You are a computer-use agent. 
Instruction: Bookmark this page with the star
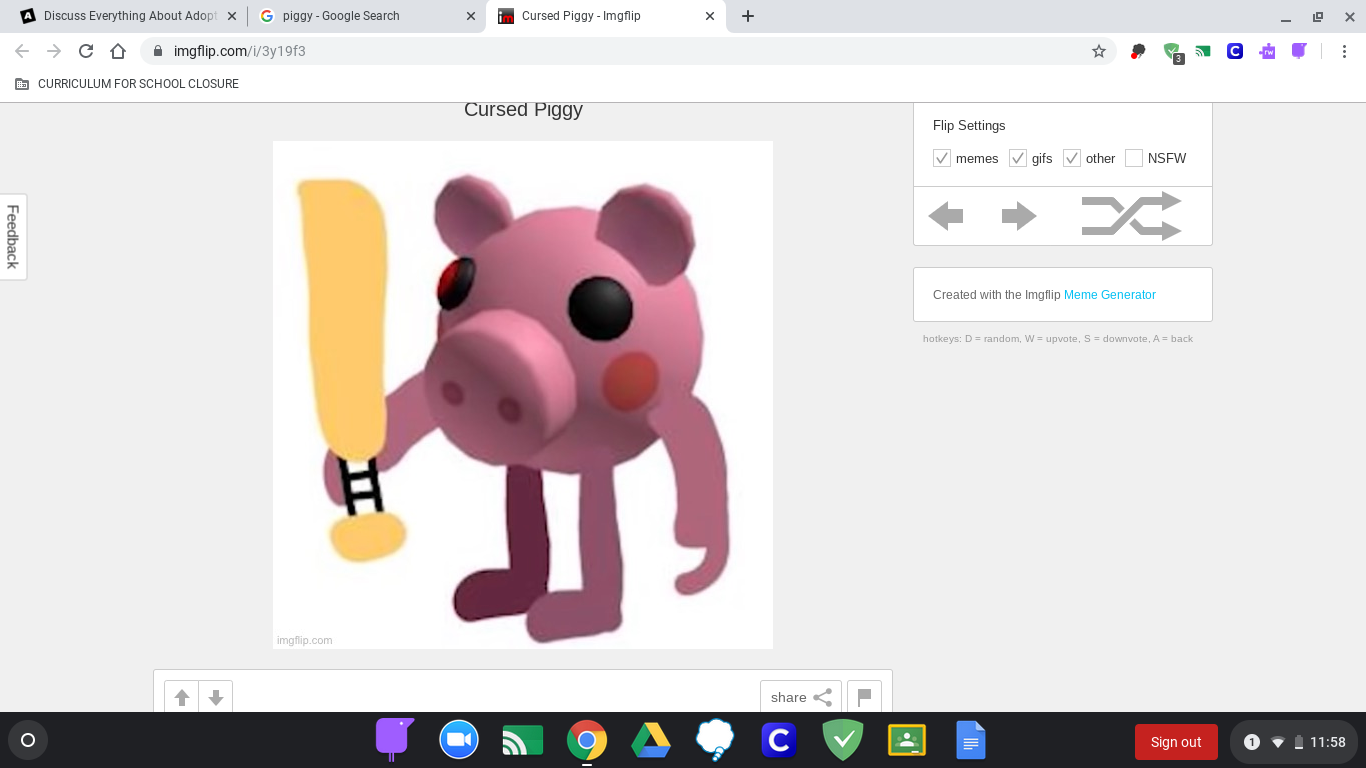[x=1099, y=51]
